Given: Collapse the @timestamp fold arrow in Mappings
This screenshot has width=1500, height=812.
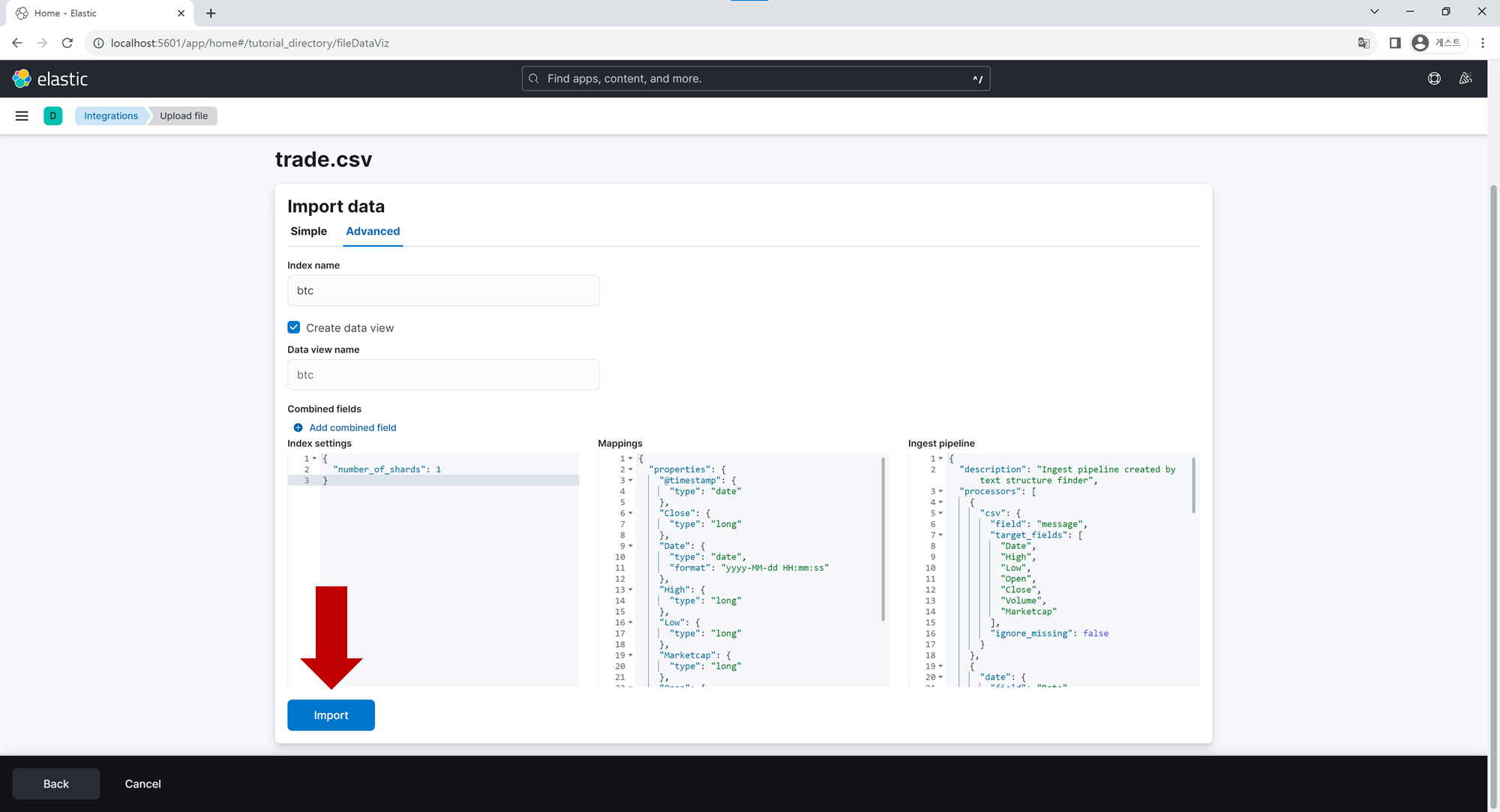Looking at the screenshot, I should click(630, 480).
